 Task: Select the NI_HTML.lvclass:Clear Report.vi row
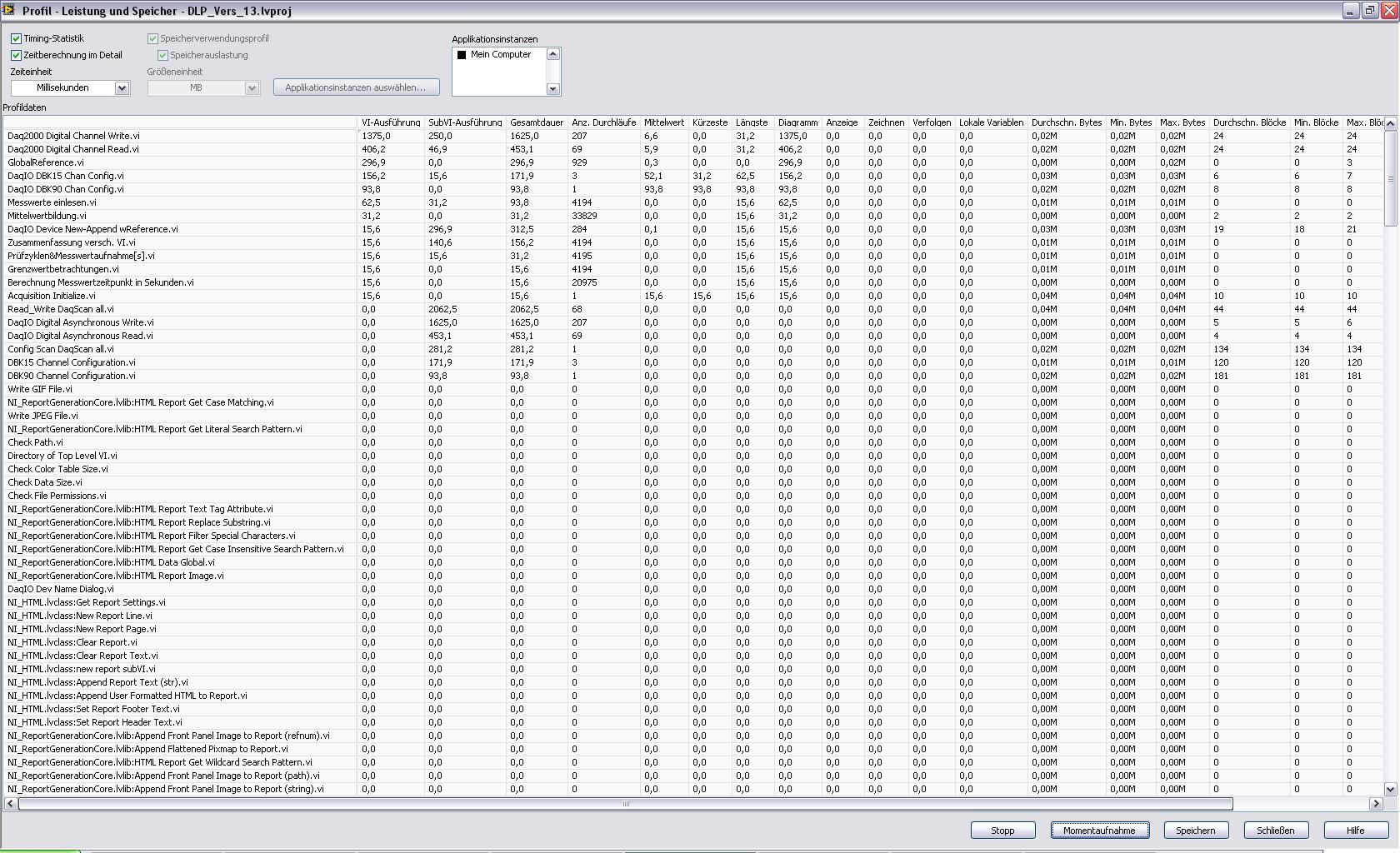tap(693, 642)
